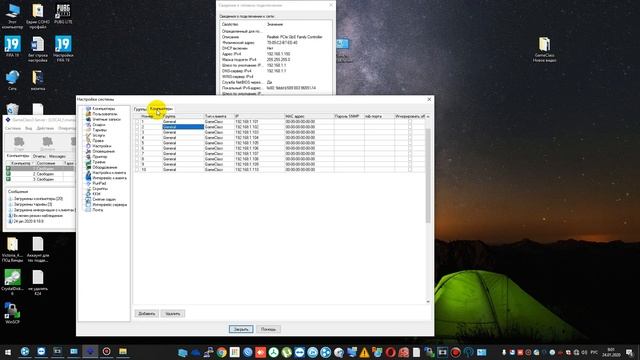Viewport: 640px width, 360px height.
Task: Click the Оповещения icon in settings tree
Action: [88, 151]
